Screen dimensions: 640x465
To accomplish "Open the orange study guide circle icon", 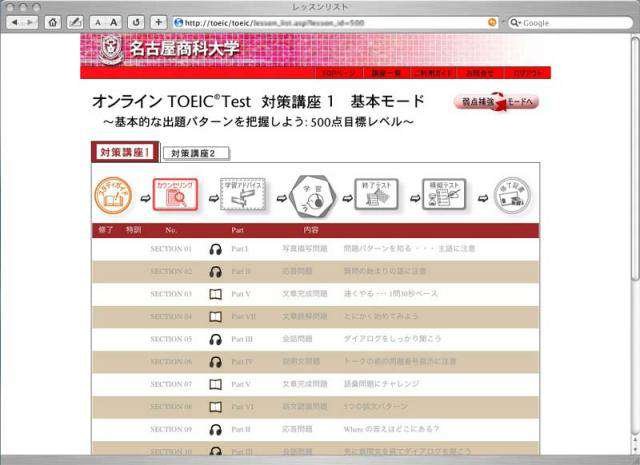I will point(113,196).
